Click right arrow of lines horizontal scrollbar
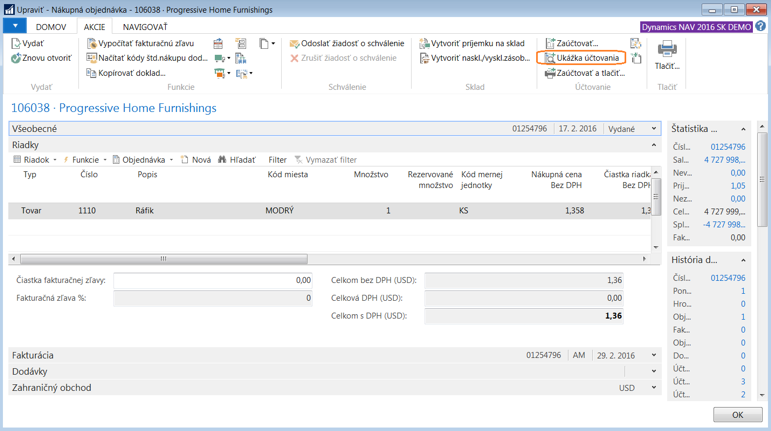This screenshot has height=431, width=771. (644, 259)
